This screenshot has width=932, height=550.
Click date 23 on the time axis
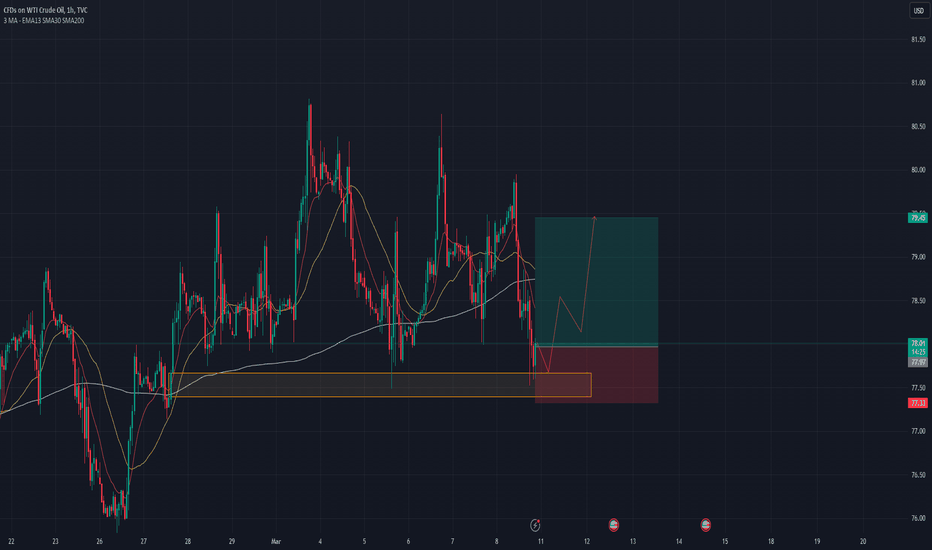[55, 542]
